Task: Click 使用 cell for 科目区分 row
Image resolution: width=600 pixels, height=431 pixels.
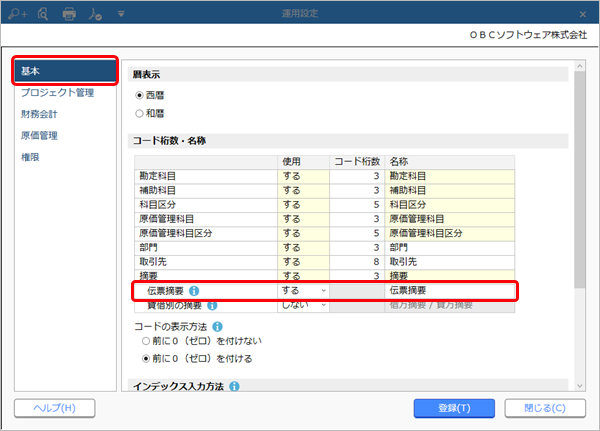Action: point(303,205)
